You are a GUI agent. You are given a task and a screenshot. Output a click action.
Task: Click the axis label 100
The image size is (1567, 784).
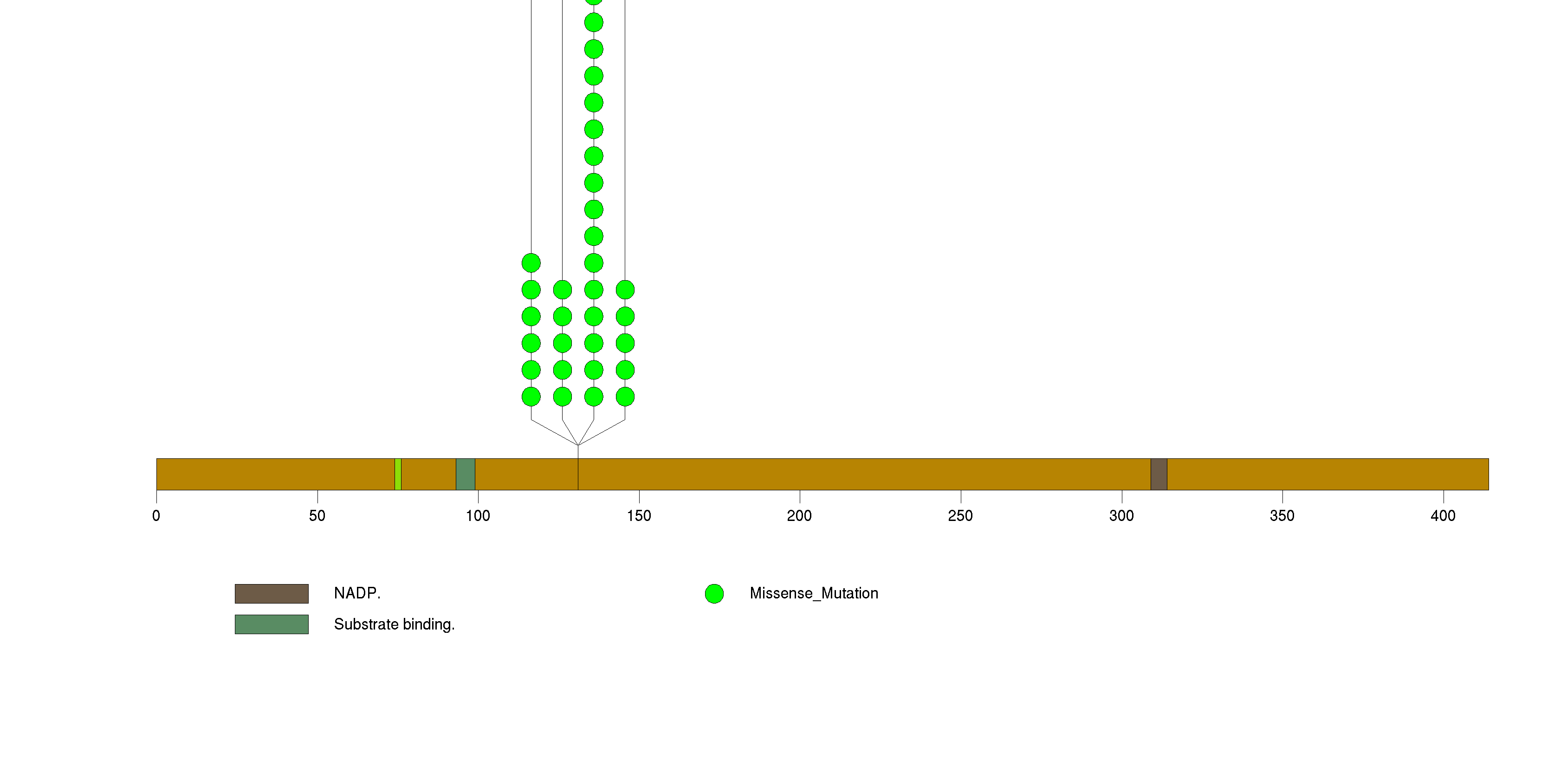478,516
